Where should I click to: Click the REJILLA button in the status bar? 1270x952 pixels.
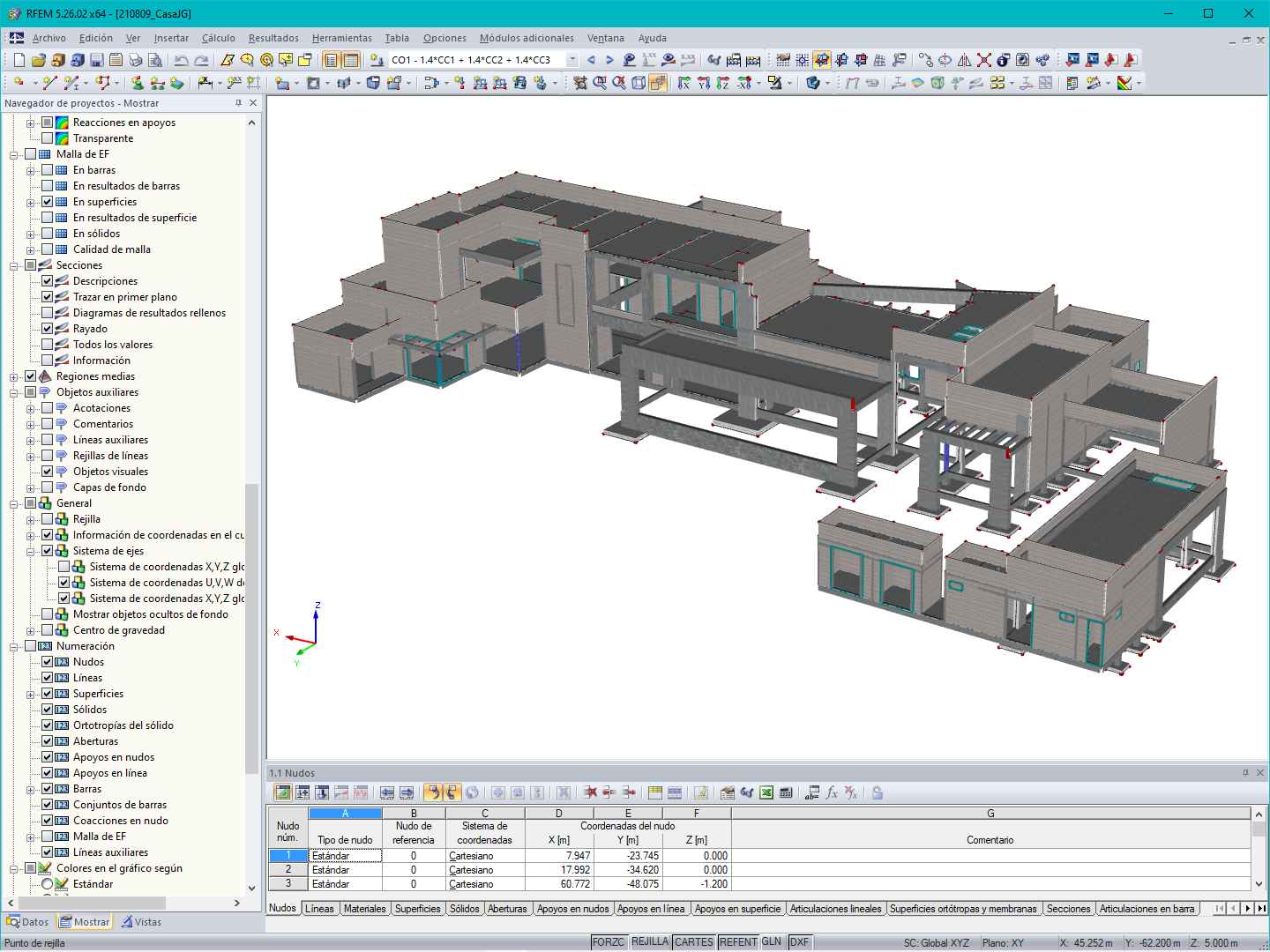tap(650, 941)
